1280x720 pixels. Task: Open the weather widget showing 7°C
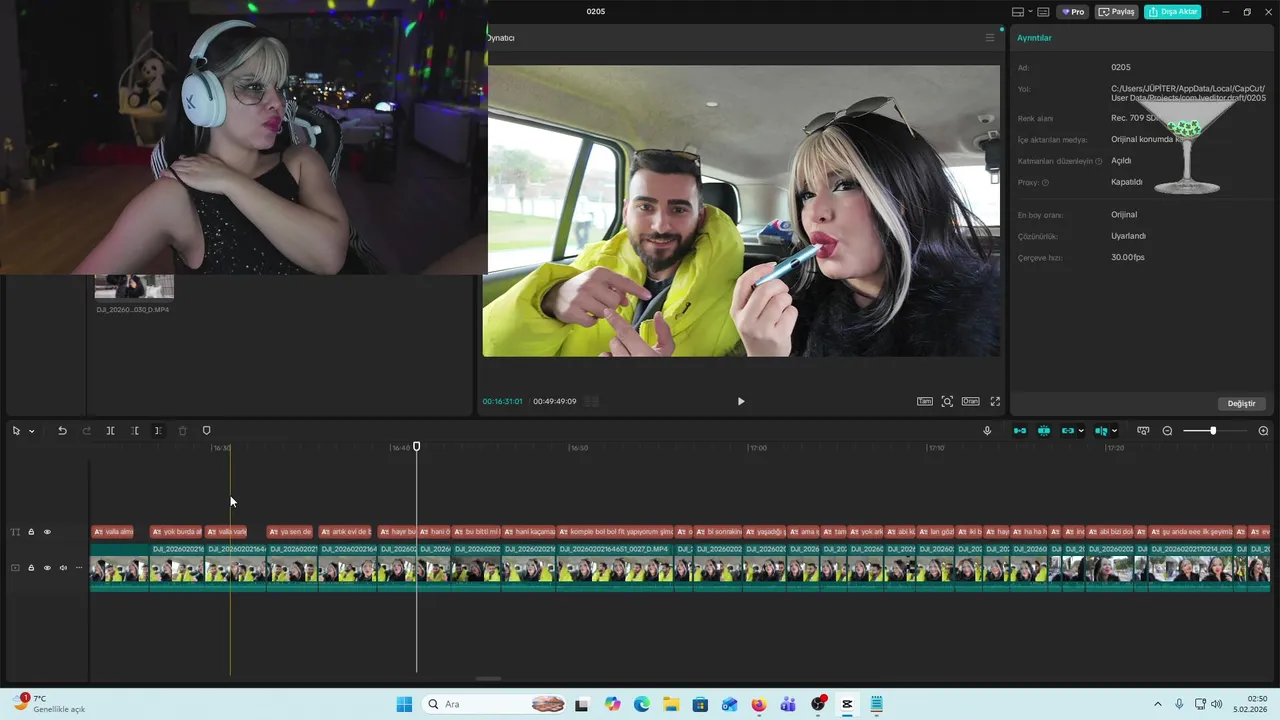tap(48, 703)
